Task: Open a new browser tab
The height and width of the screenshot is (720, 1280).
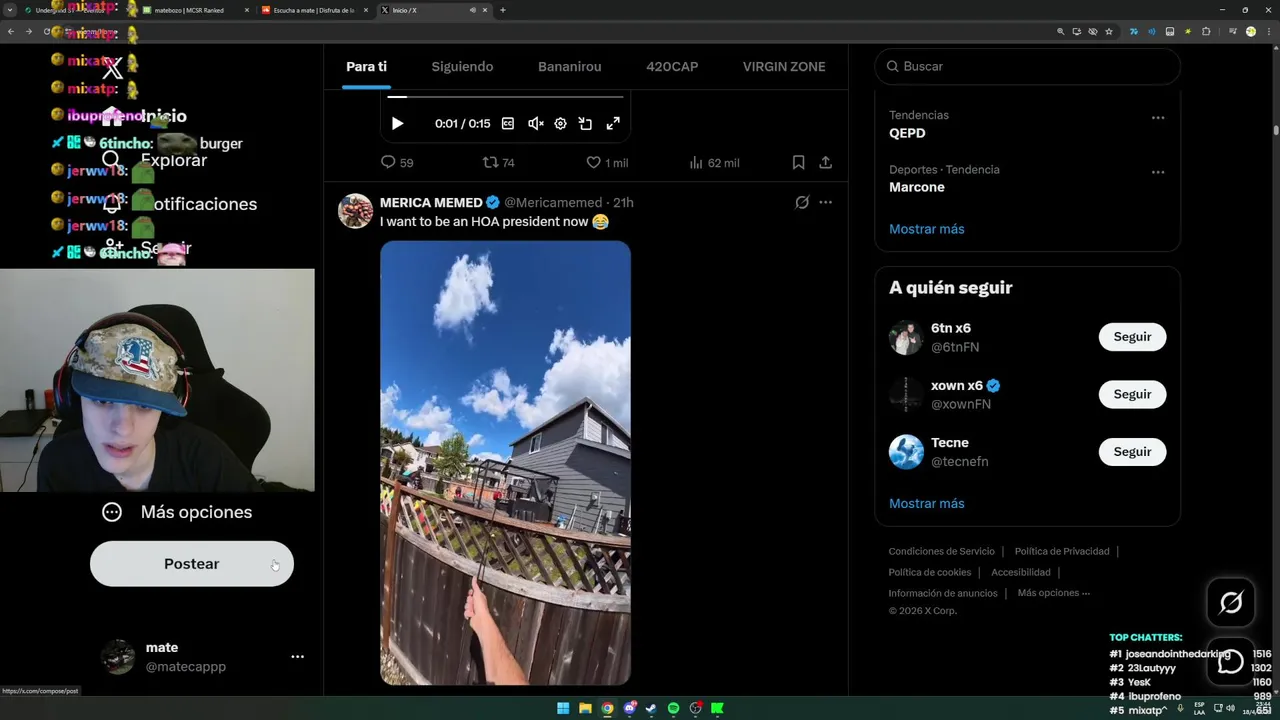Action: coord(502,10)
